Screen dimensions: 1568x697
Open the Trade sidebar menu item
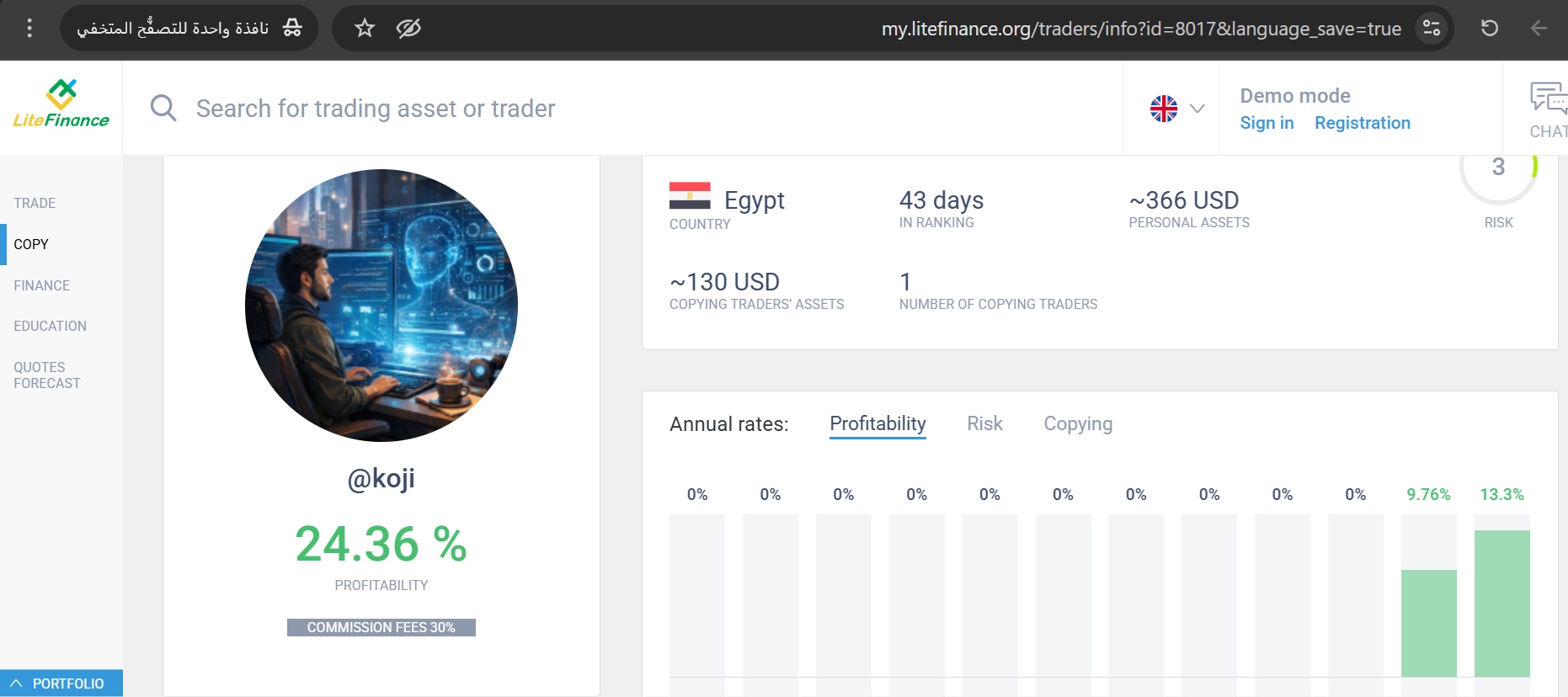pos(35,203)
